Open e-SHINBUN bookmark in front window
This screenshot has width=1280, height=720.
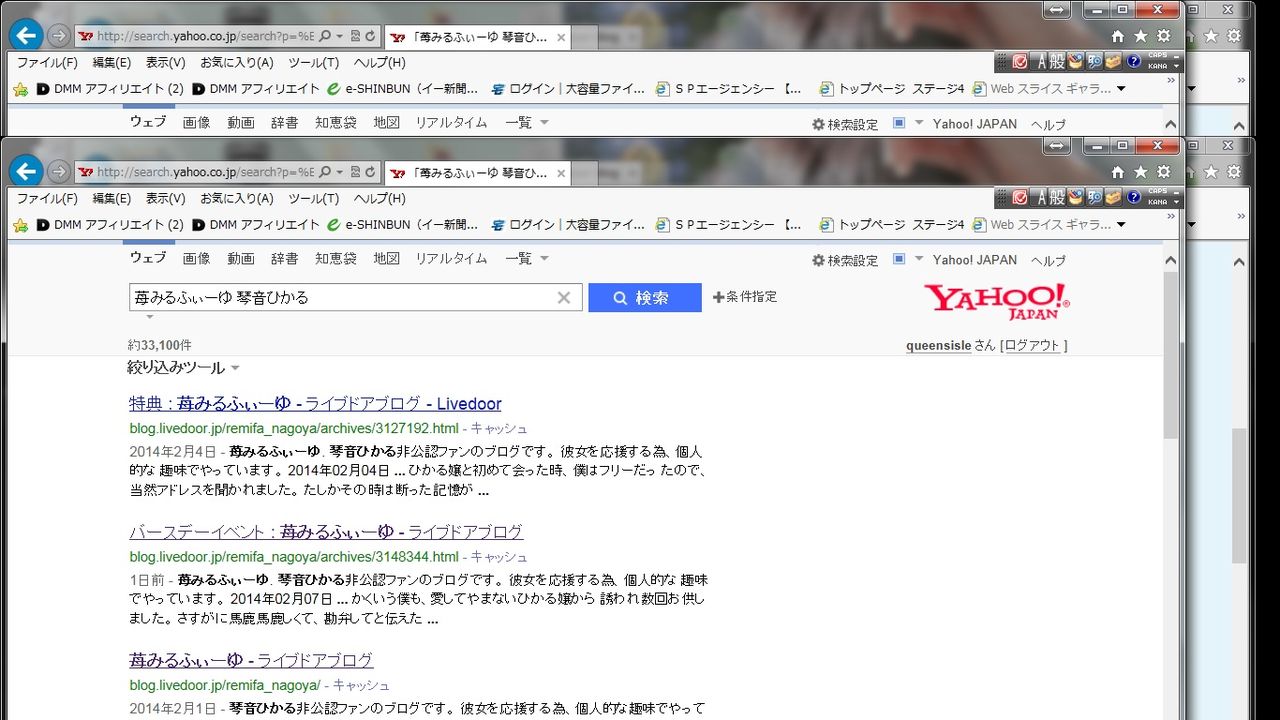(x=403, y=225)
